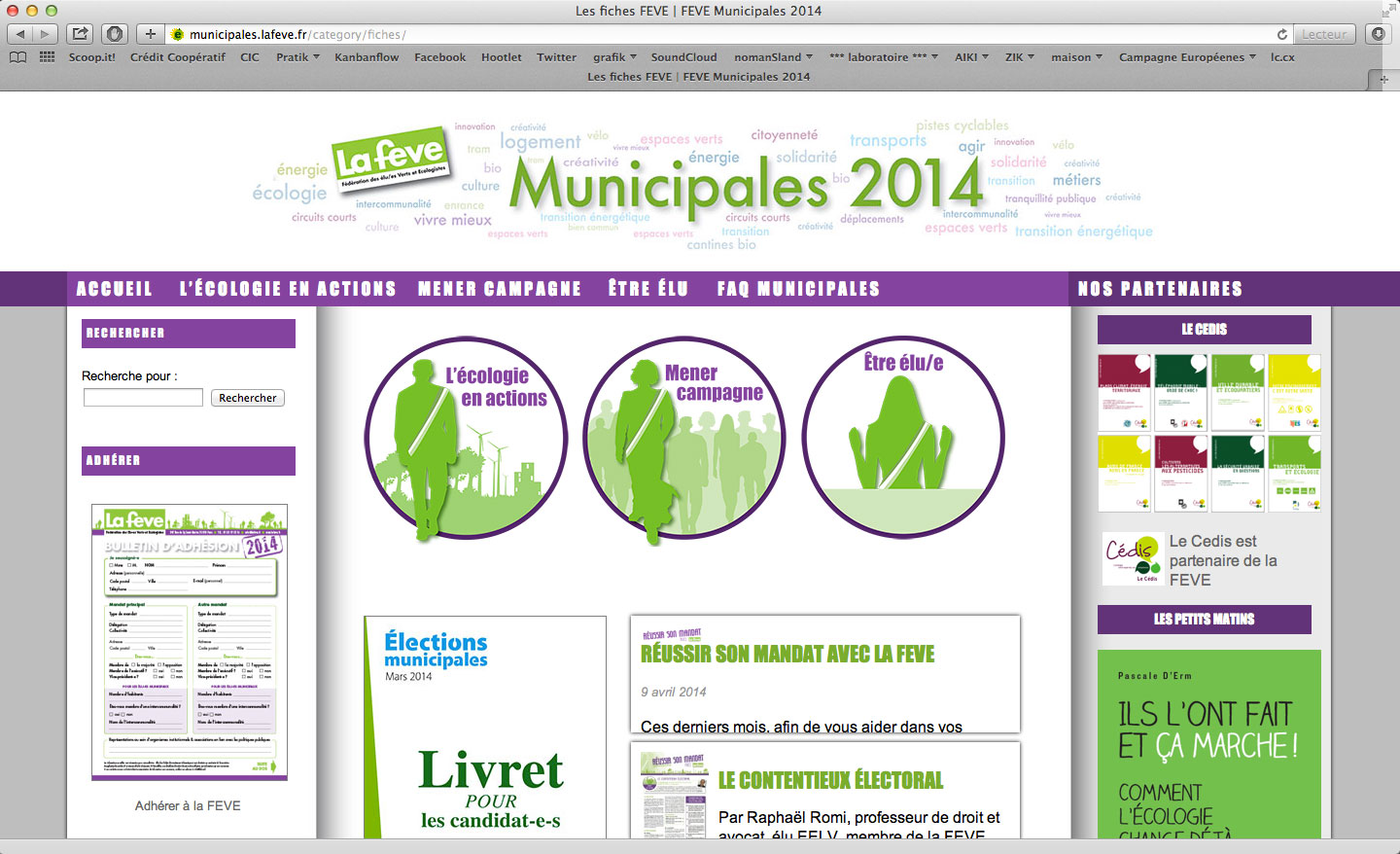
Task: Open the Les Petits Matins heading
Action: 1205,620
